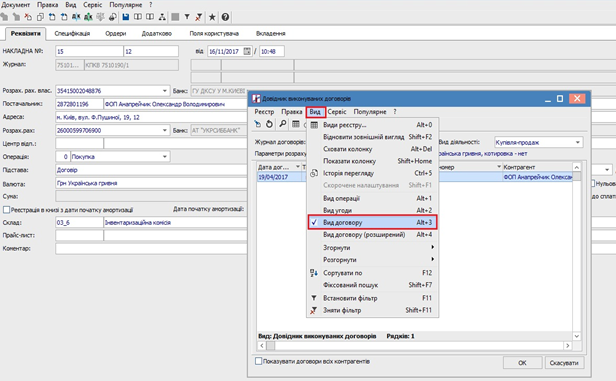This screenshot has width=616, height=381.
Task: Switch to the Вкладення tab
Action: coord(271,33)
